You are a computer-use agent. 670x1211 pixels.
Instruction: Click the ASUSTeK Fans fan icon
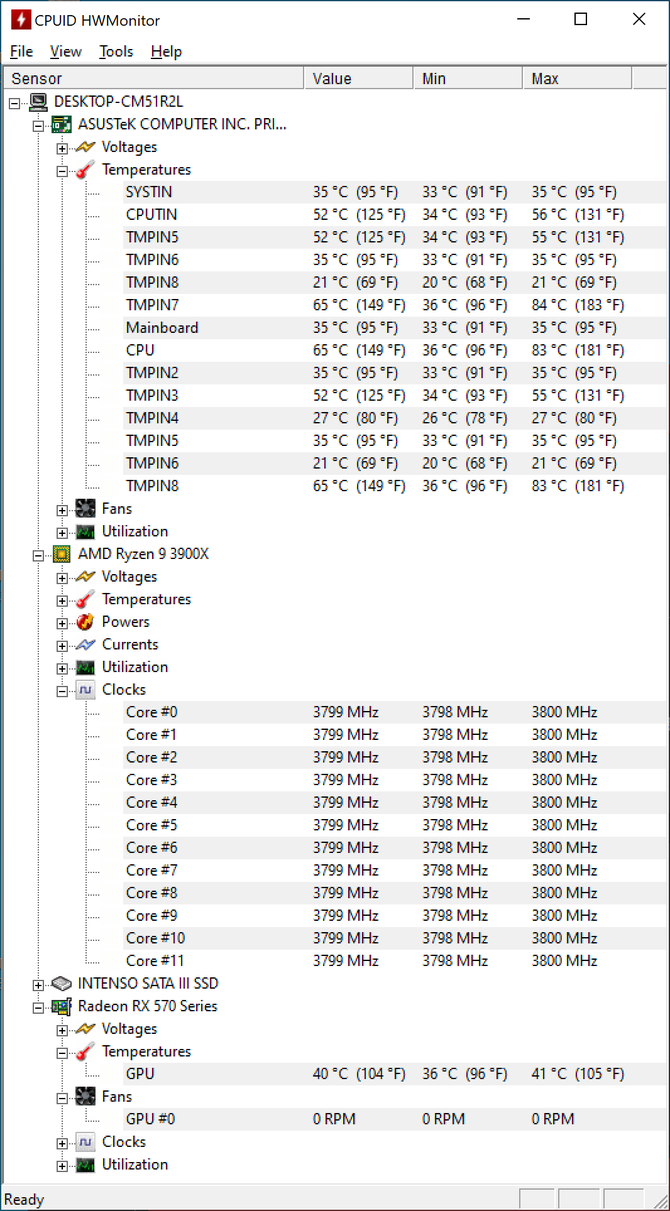point(86,509)
